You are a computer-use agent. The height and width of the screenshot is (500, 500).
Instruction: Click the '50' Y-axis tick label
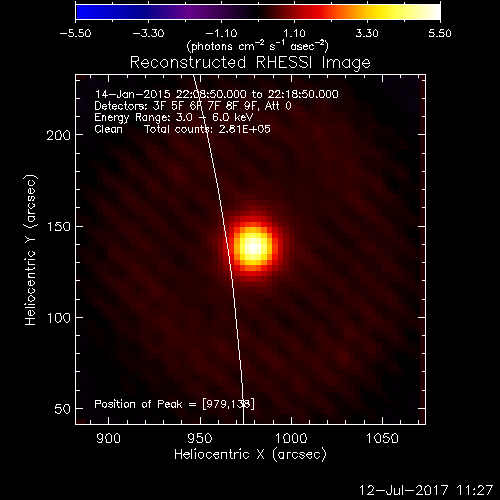tap(63, 409)
